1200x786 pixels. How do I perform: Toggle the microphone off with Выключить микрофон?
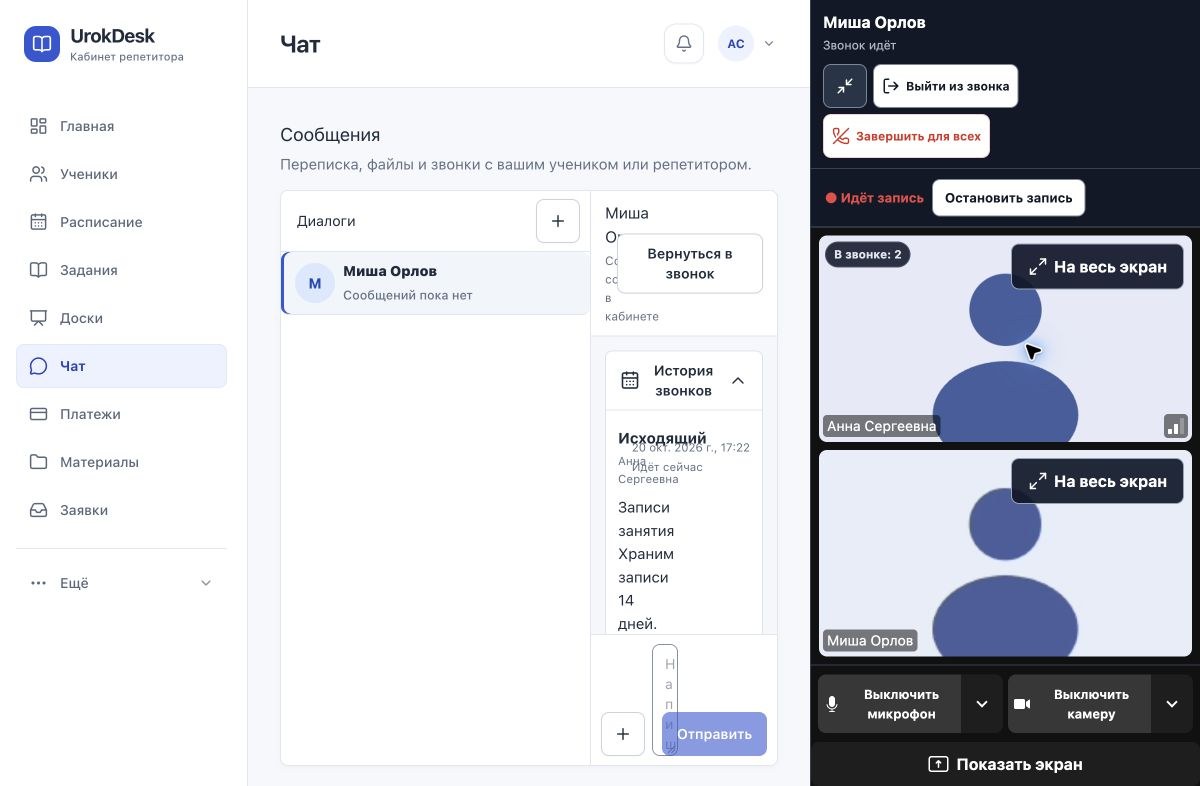click(x=890, y=704)
